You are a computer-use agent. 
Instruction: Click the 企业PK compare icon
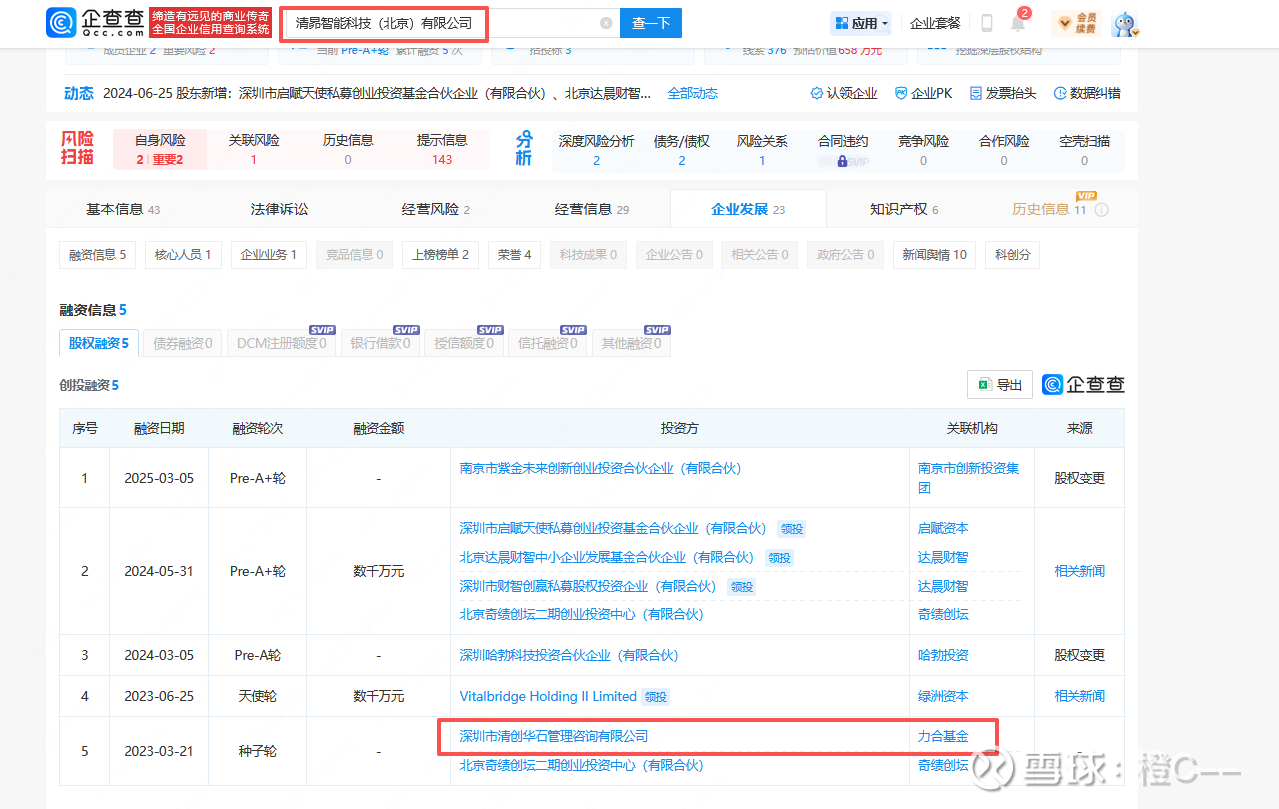pyautogui.click(x=901, y=93)
